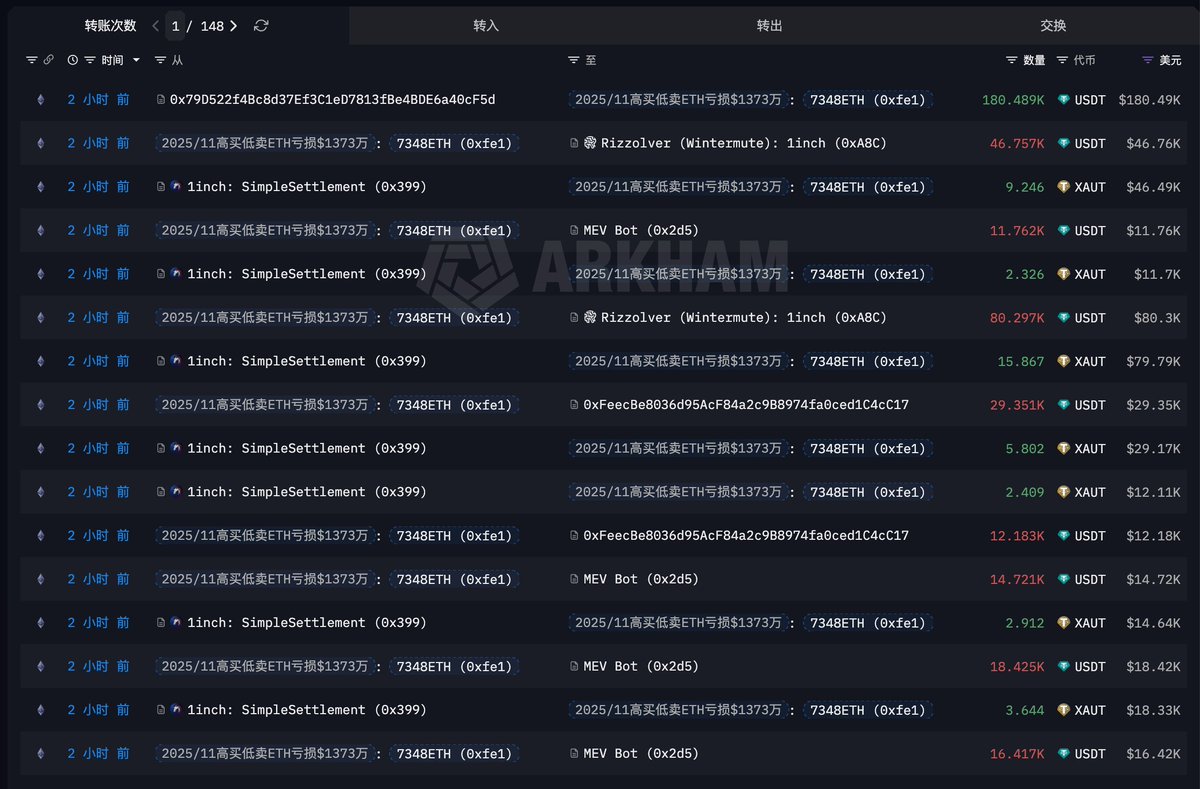Click the USDT token label in the 14.721K row
This screenshot has width=1200, height=789.
click(1090, 579)
